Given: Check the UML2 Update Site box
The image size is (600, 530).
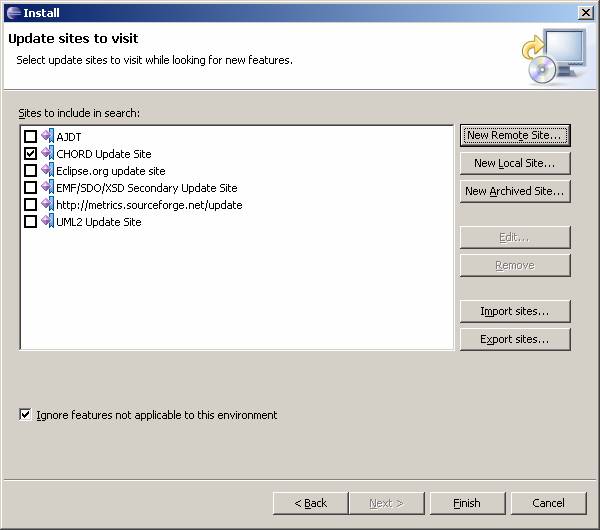Looking at the screenshot, I should click(x=30, y=222).
